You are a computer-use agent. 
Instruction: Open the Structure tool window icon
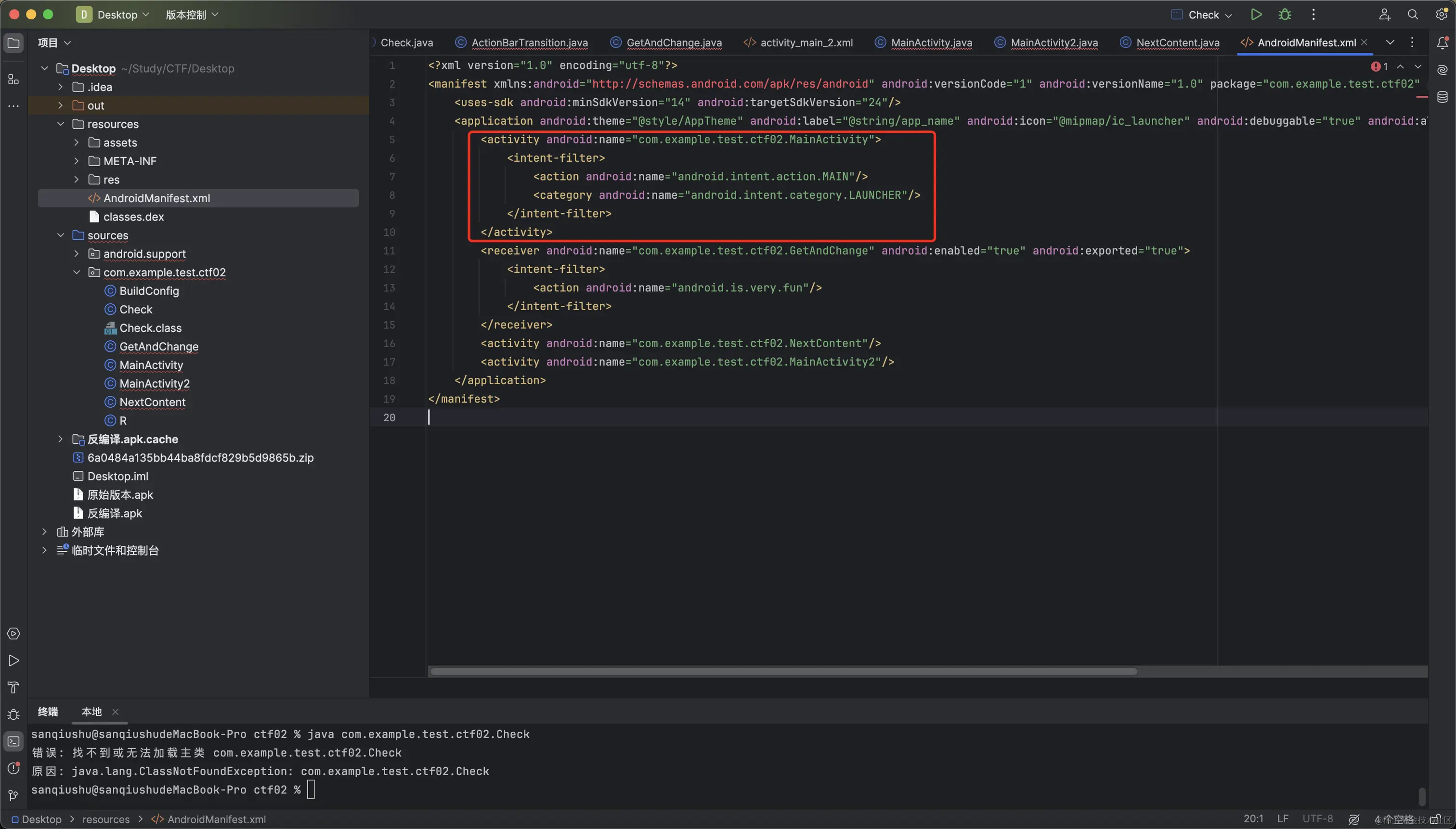(13, 80)
